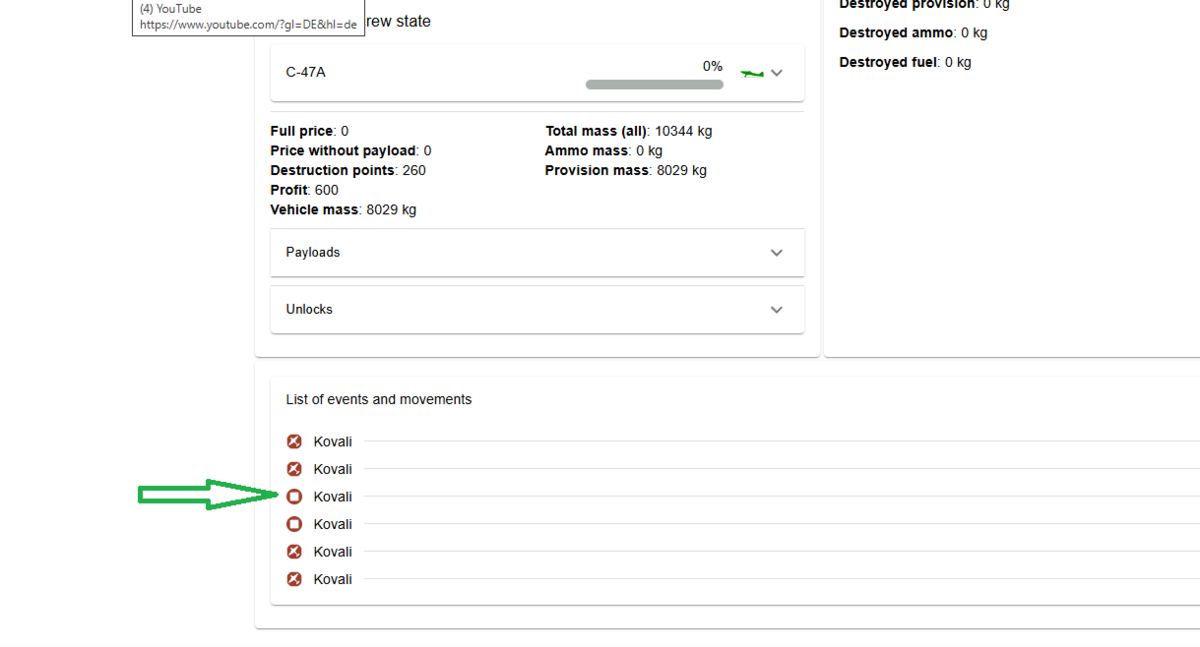
Task: Select the last Kovali event entry text
Action: pyautogui.click(x=333, y=579)
